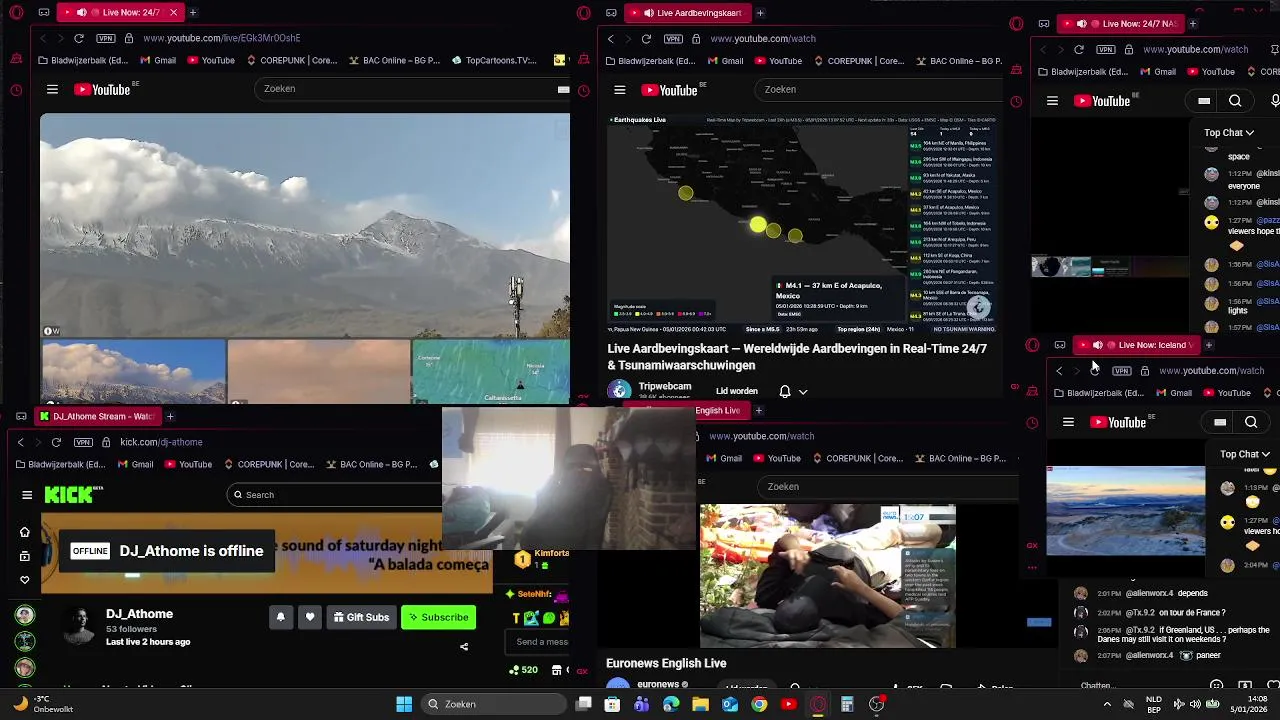Open Calculator from the taskbar
This screenshot has height=720, width=1280.
click(847, 704)
